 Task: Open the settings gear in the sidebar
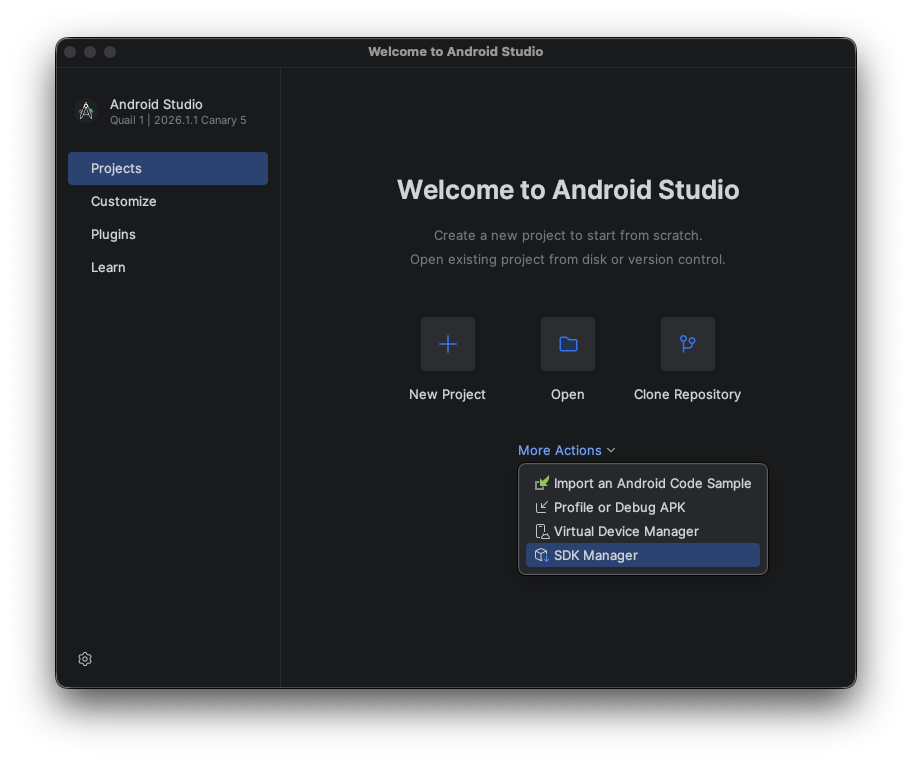85,658
